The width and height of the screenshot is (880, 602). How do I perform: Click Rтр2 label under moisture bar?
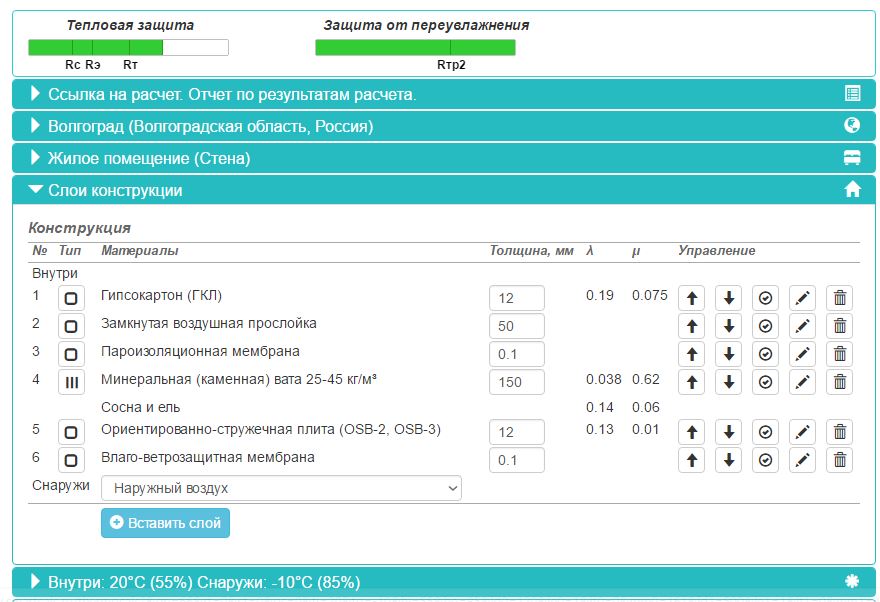click(451, 65)
